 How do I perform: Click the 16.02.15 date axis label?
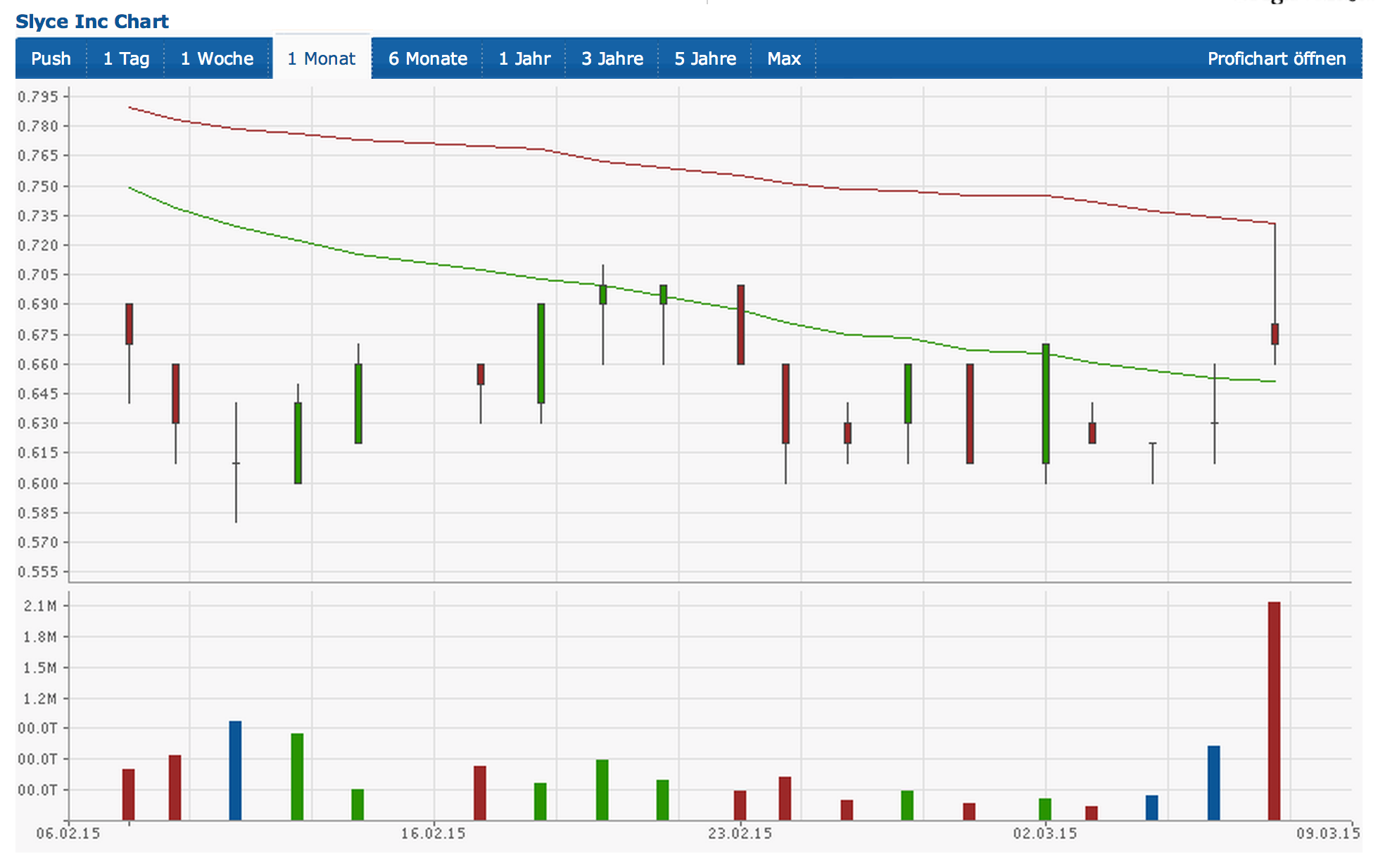click(433, 834)
